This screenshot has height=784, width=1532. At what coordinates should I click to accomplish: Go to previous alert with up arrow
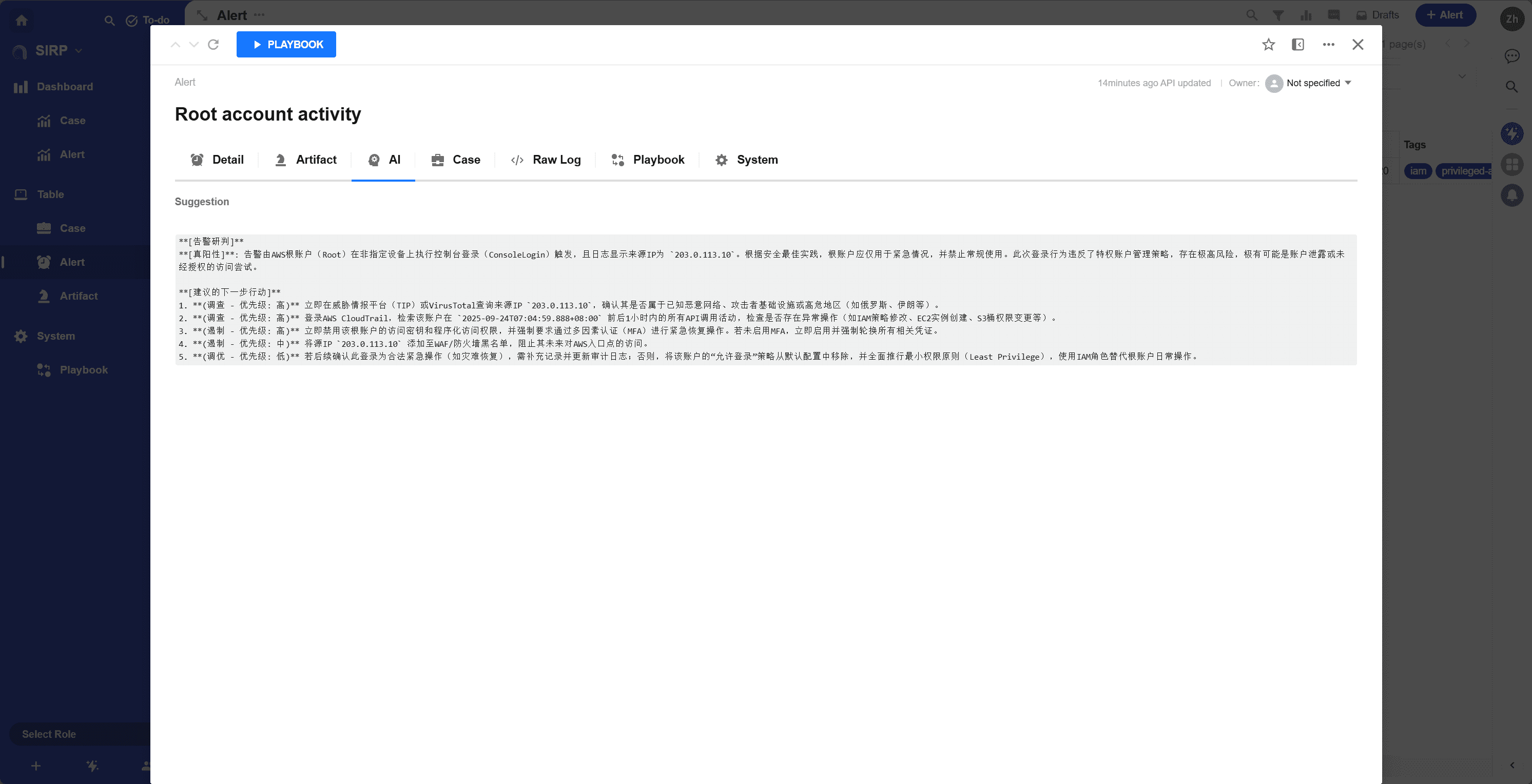176,45
